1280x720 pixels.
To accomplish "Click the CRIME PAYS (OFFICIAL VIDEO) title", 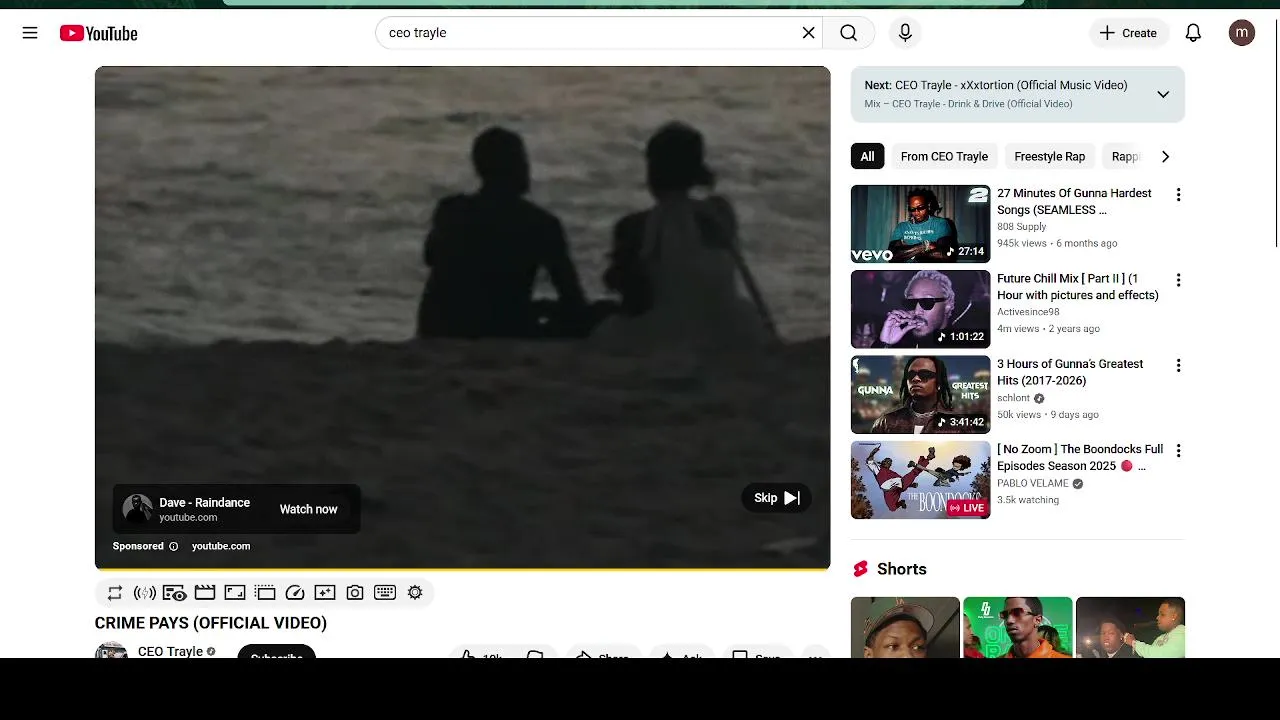I will [211, 623].
